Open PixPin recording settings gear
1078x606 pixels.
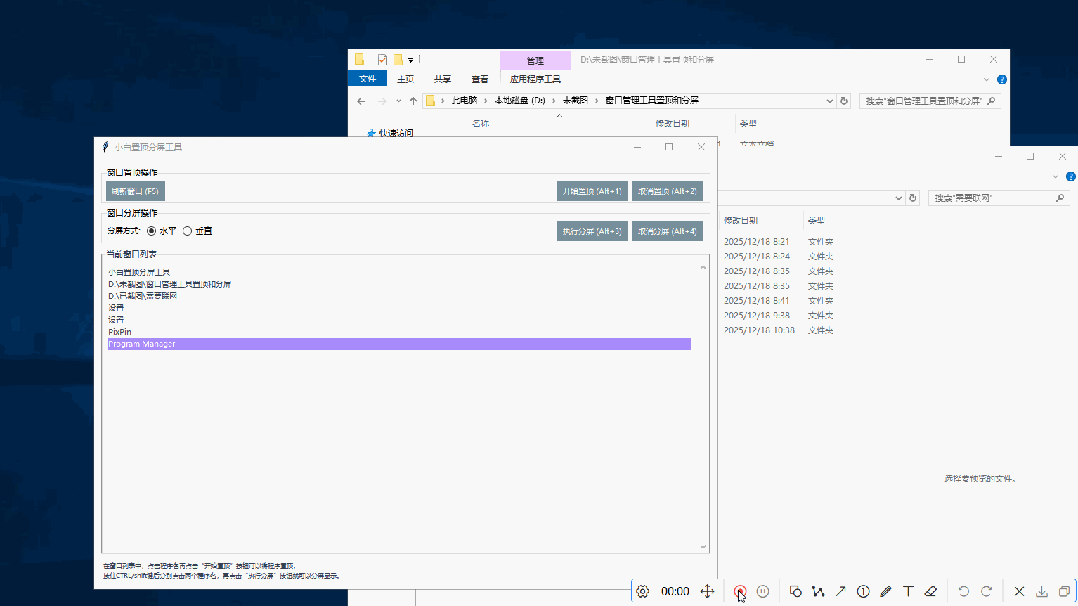[x=642, y=592]
